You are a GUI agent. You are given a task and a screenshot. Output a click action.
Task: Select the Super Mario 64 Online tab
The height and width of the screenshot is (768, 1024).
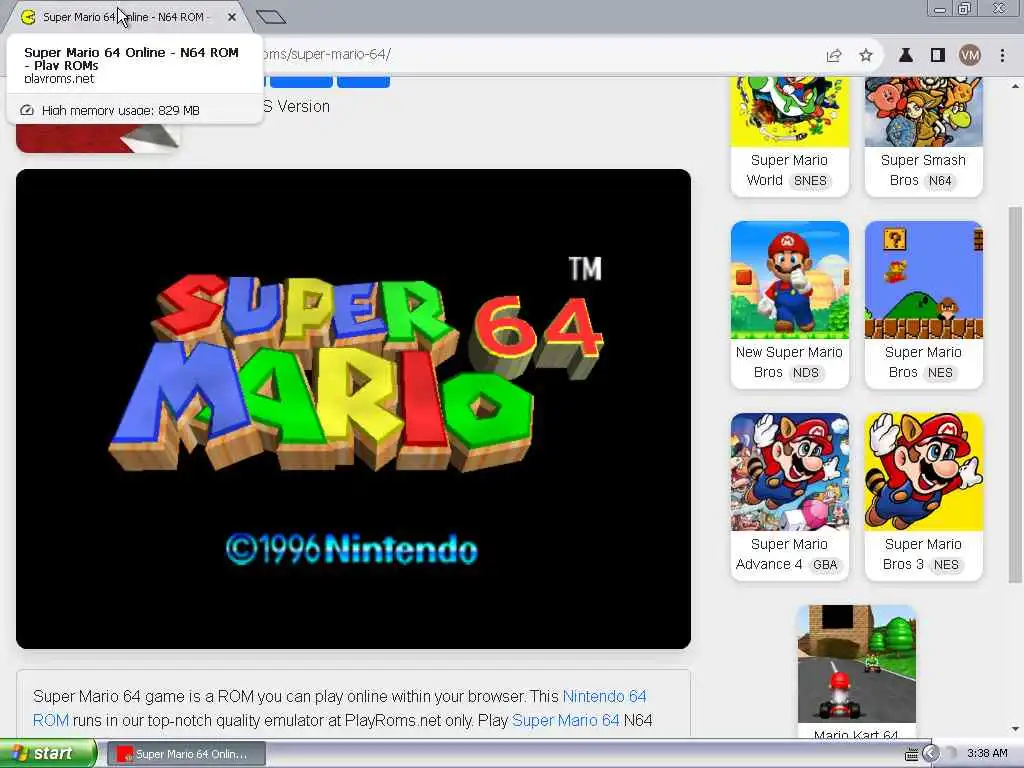(x=127, y=17)
